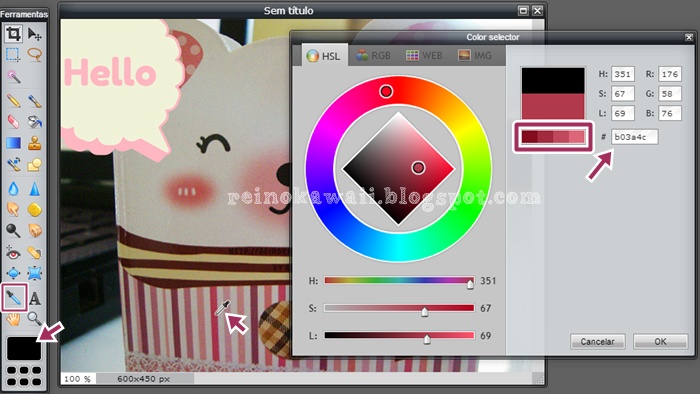Select the Brush tool

point(34,101)
